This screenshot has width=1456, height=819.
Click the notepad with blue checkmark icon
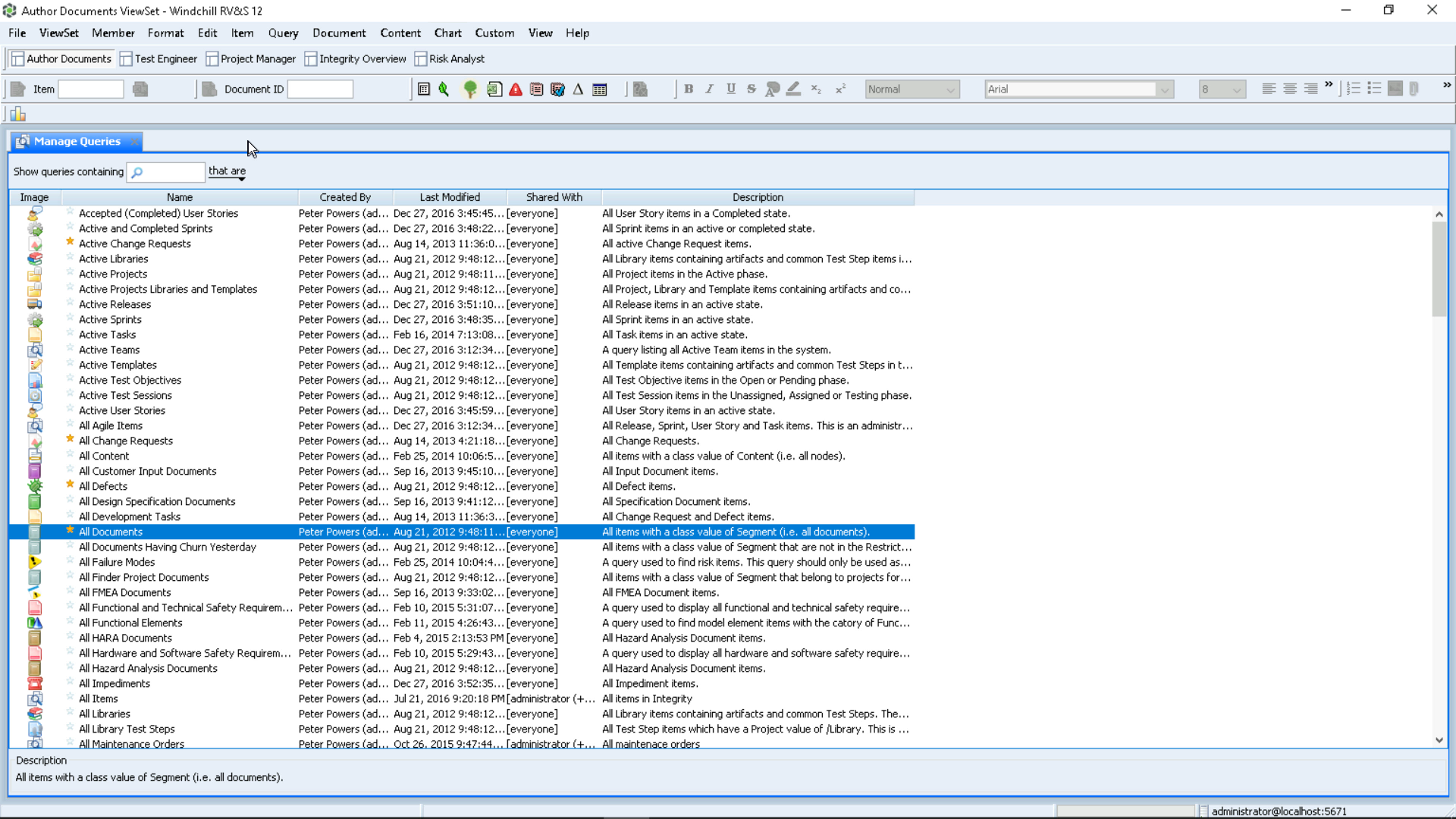click(x=558, y=89)
